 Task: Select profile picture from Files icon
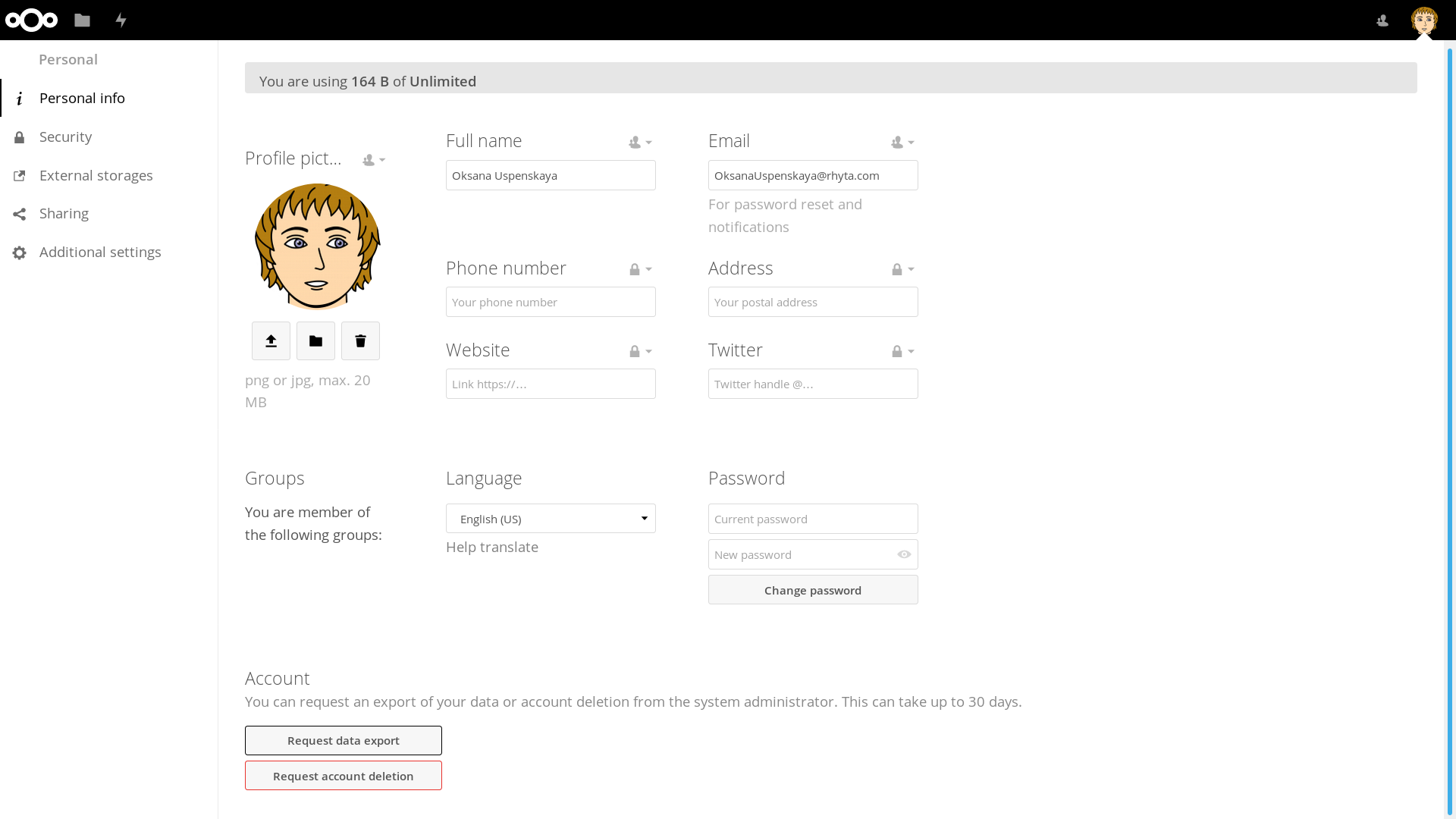click(315, 341)
